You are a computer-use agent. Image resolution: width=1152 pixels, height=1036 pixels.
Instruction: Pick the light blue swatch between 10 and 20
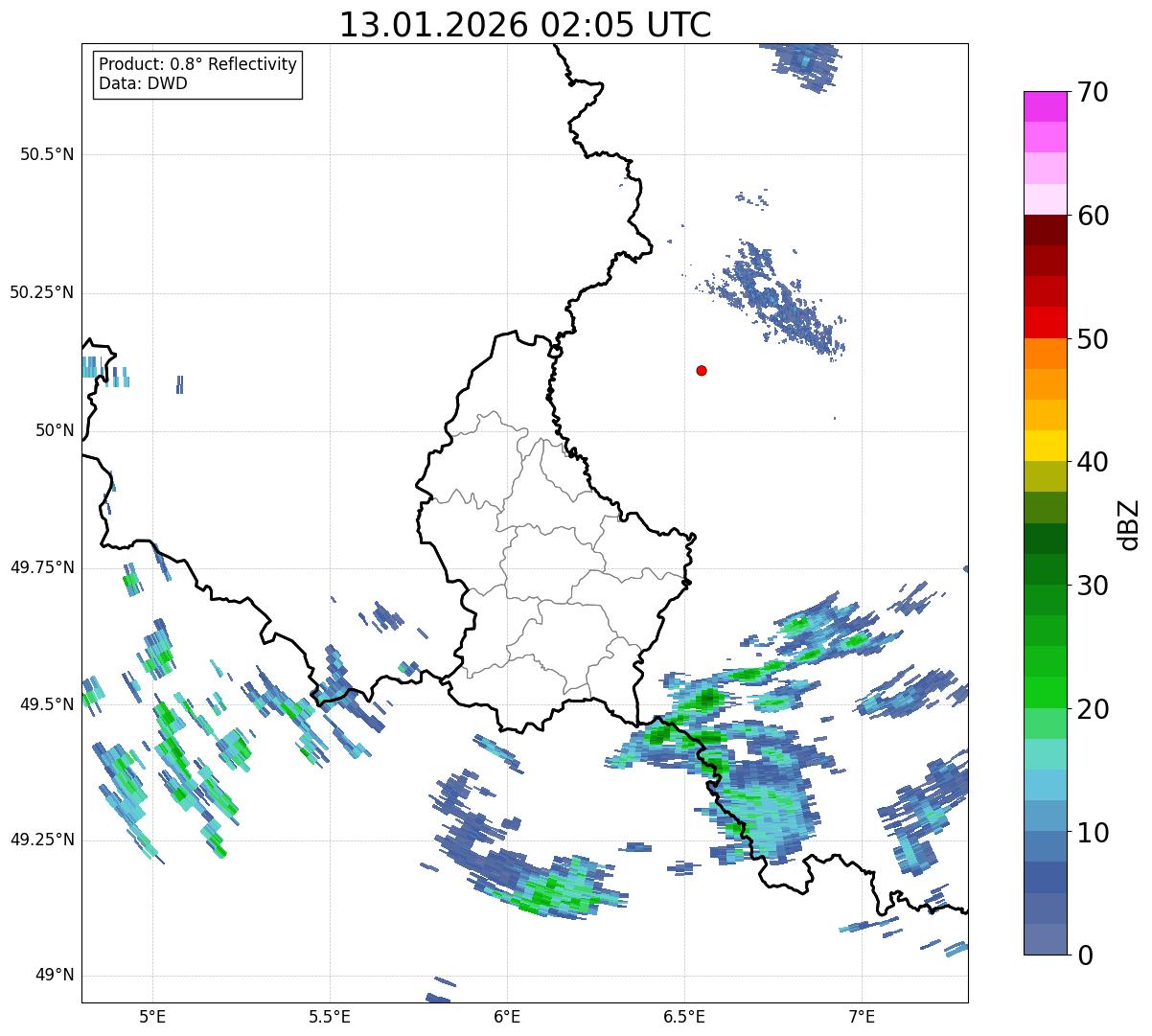coord(1045,785)
